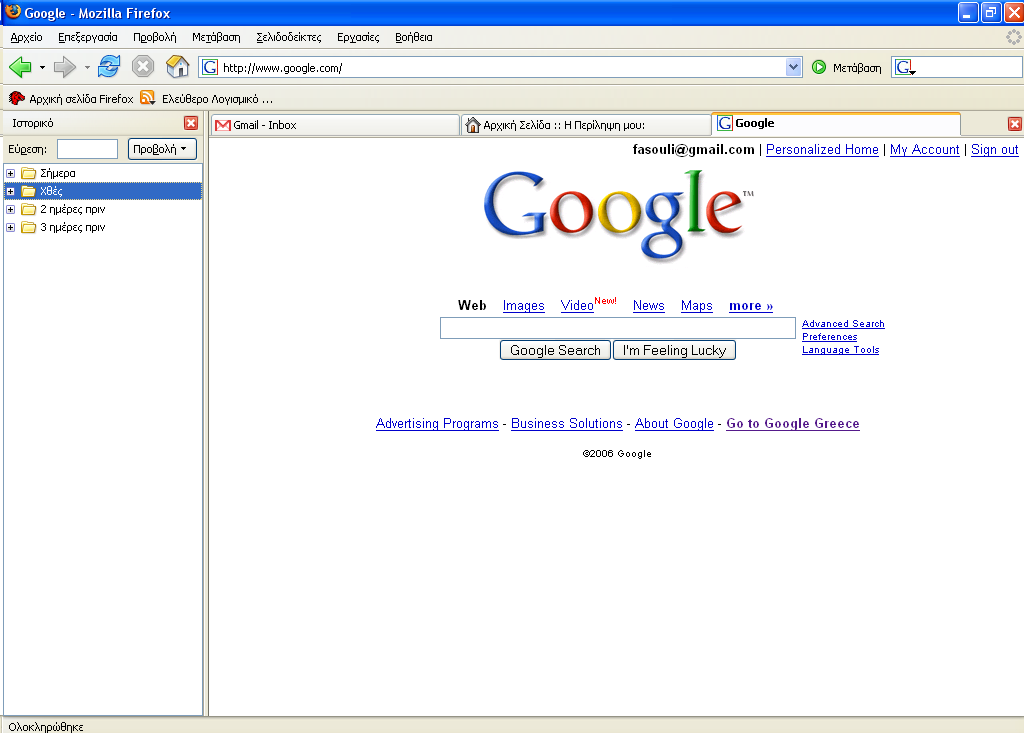Click the Χθές folder icon
The width and height of the screenshot is (1024, 733).
[28, 191]
